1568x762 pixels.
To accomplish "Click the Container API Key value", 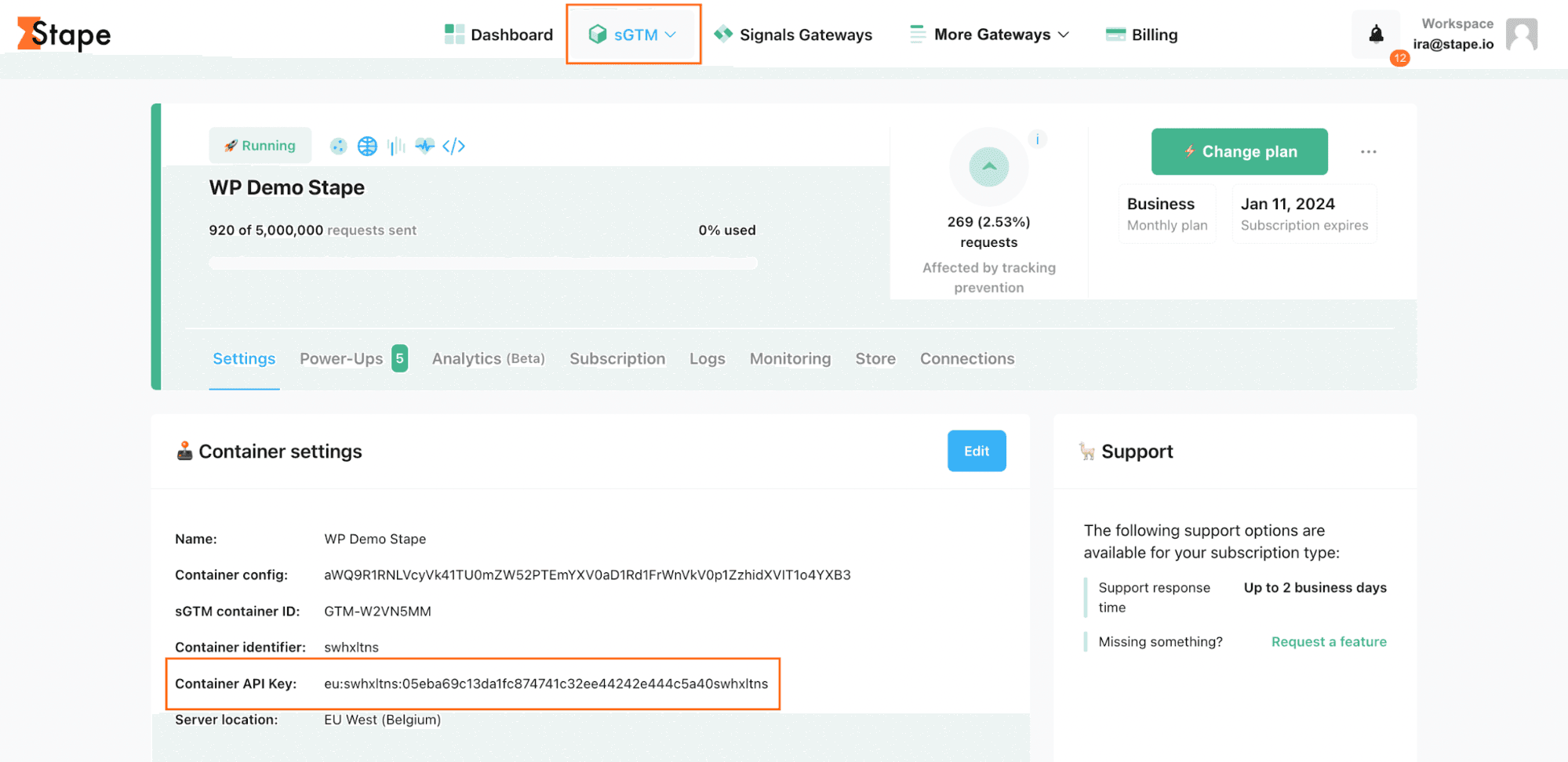I will [546, 684].
